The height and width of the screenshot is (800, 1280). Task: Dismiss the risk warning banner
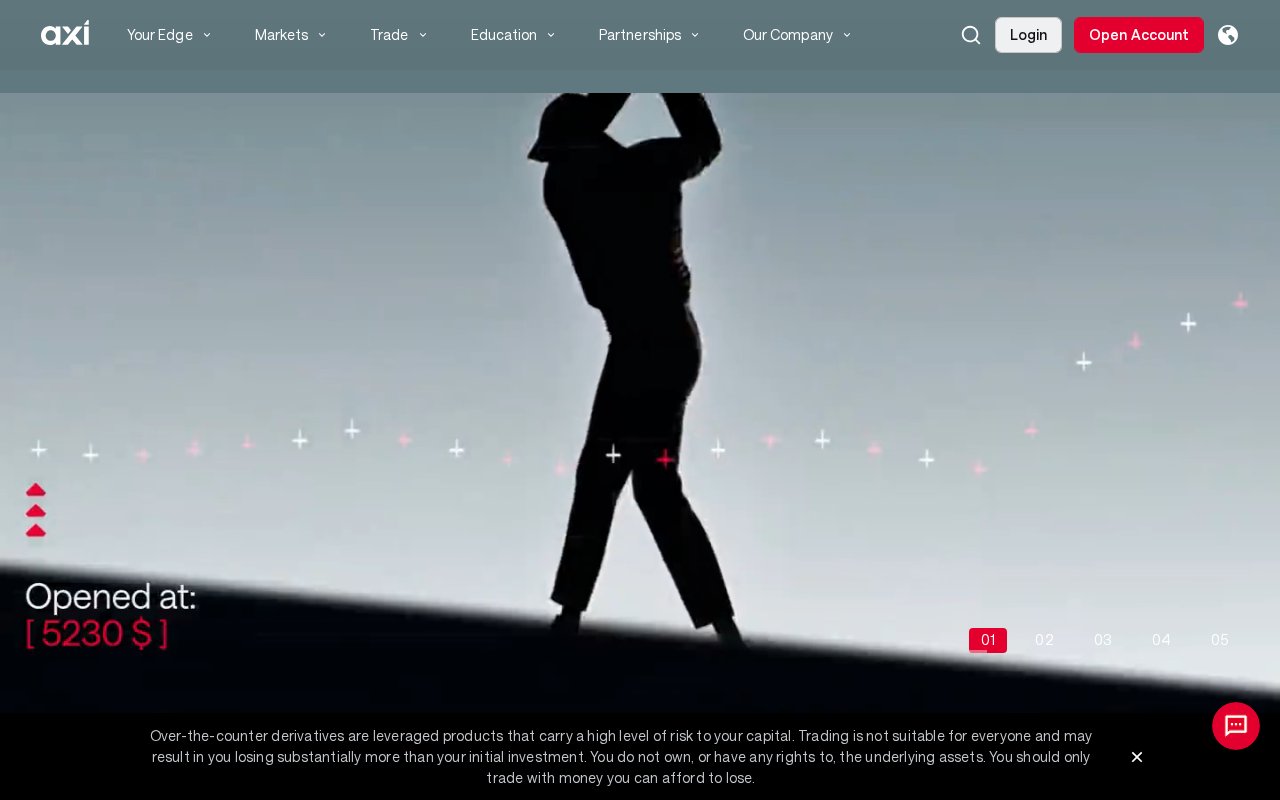click(1137, 757)
